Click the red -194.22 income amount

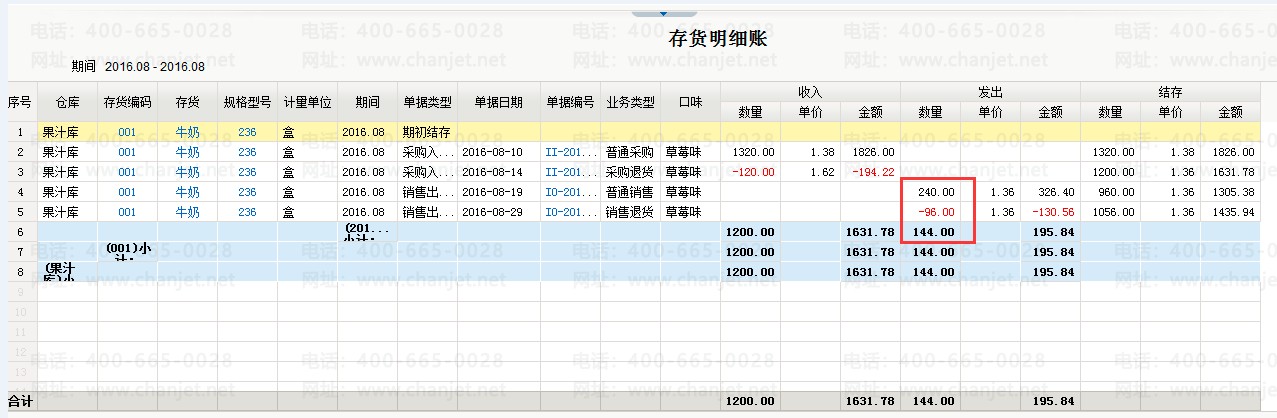(x=875, y=172)
